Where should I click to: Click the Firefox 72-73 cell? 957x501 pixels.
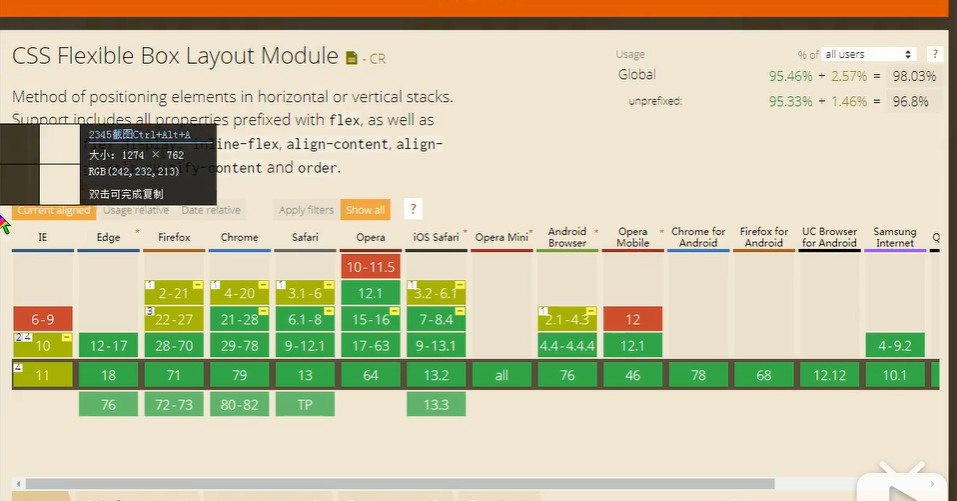point(174,405)
